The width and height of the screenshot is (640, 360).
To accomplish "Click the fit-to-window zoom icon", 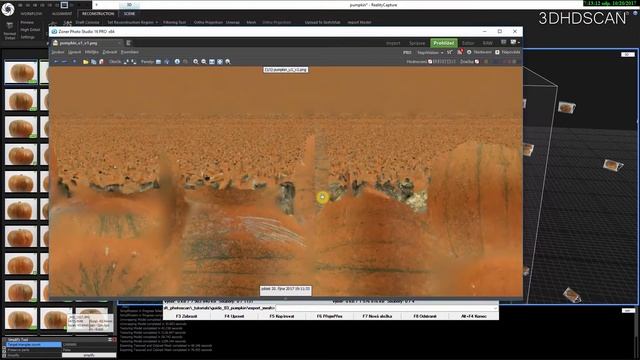I will tap(212, 62).
